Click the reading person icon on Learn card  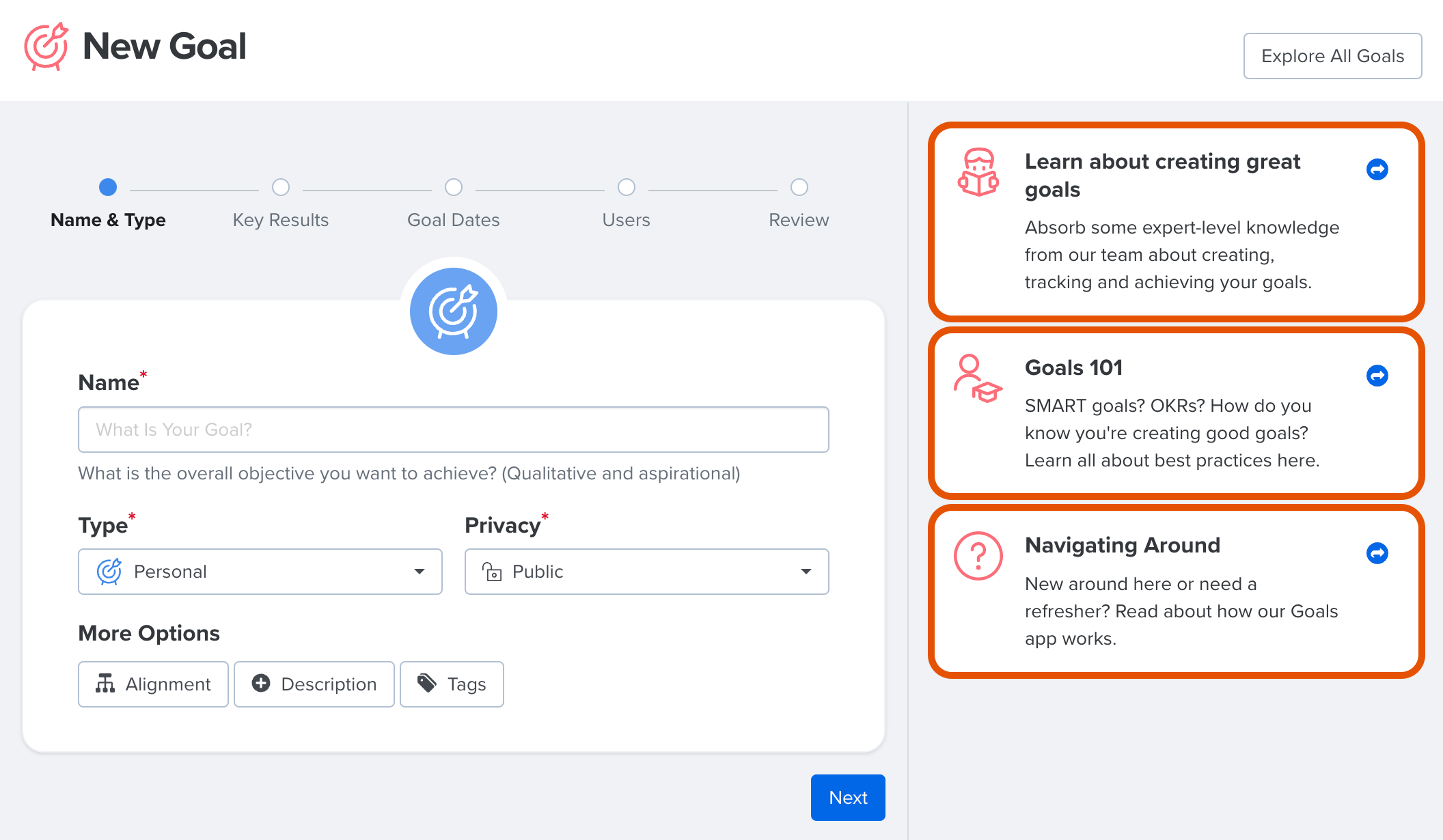978,172
